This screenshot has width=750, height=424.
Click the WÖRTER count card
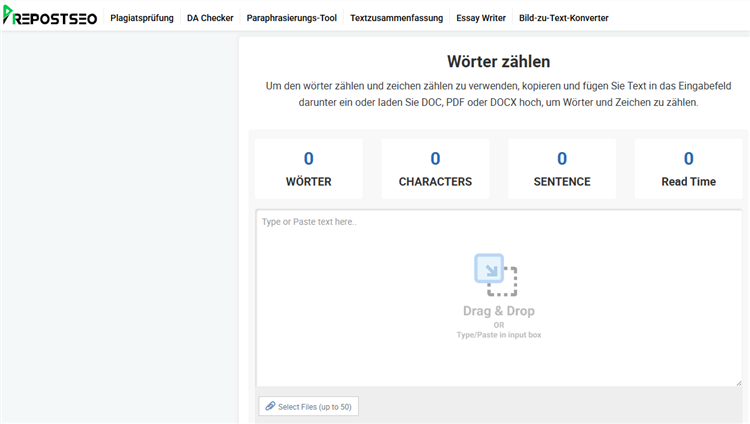point(309,169)
